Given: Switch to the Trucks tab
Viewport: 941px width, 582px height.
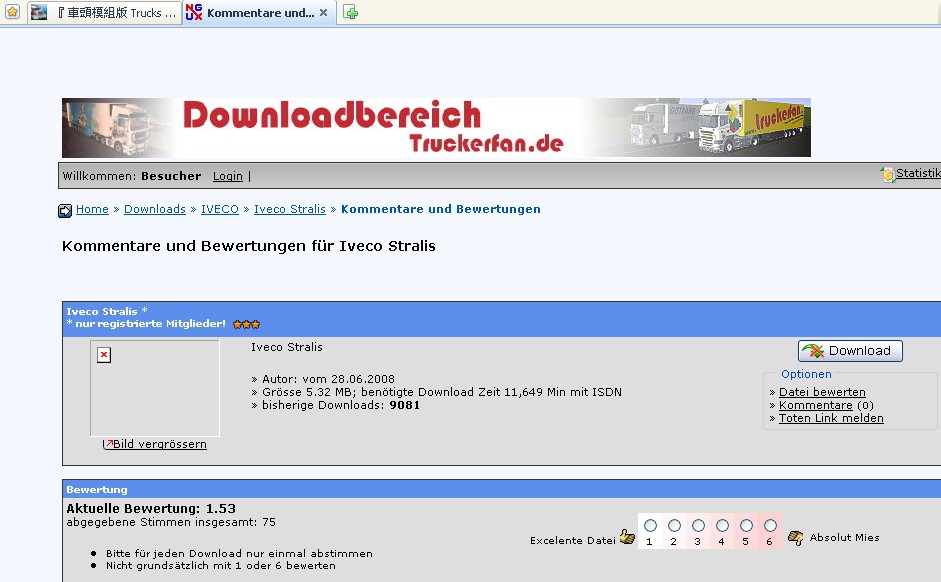Looking at the screenshot, I should click(x=104, y=13).
